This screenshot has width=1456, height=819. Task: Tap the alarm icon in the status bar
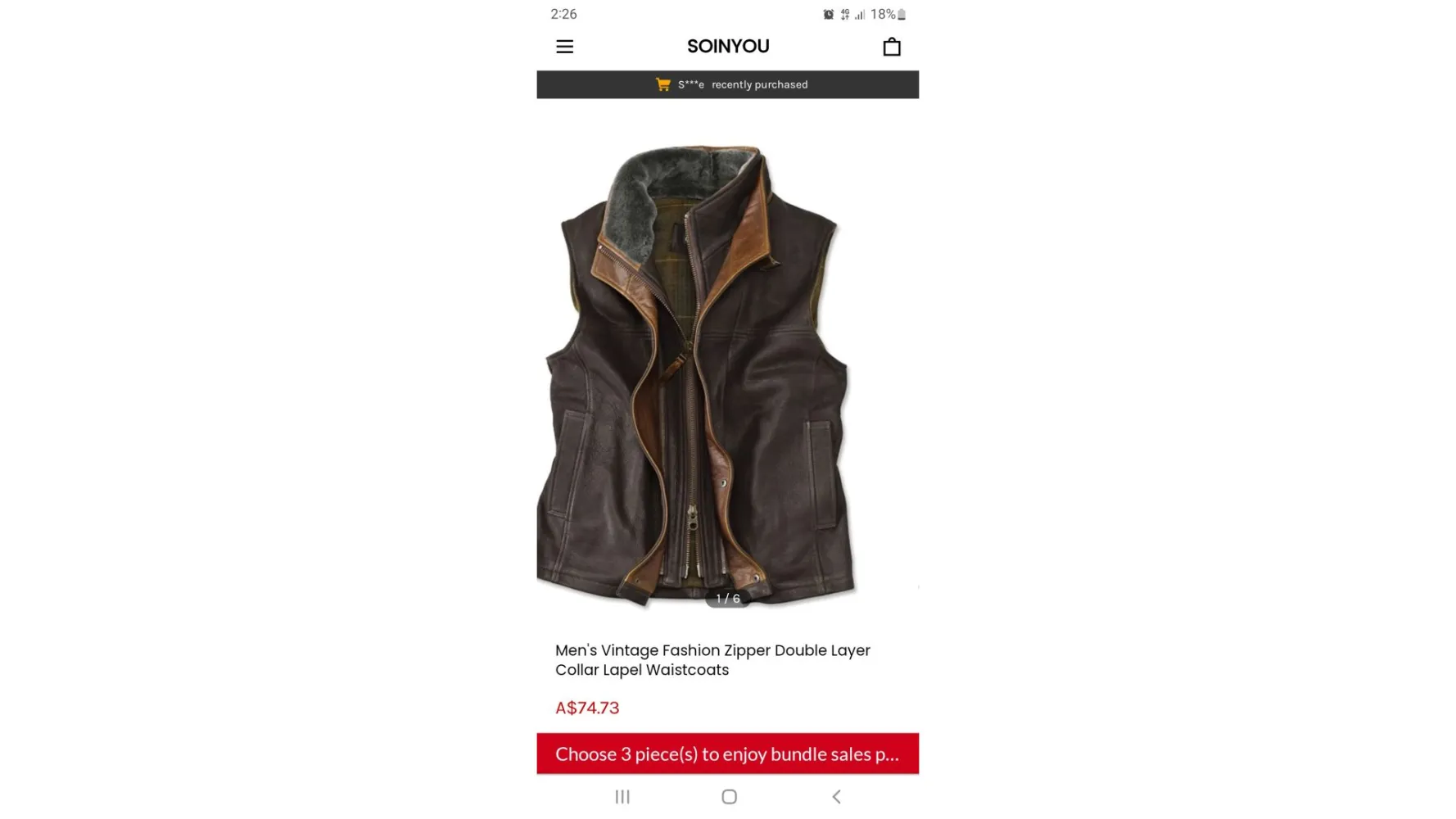click(828, 14)
